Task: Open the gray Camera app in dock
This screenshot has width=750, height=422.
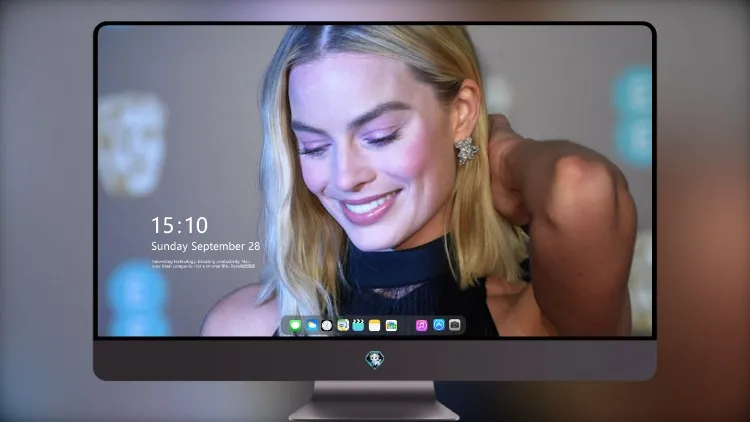Action: [x=455, y=325]
